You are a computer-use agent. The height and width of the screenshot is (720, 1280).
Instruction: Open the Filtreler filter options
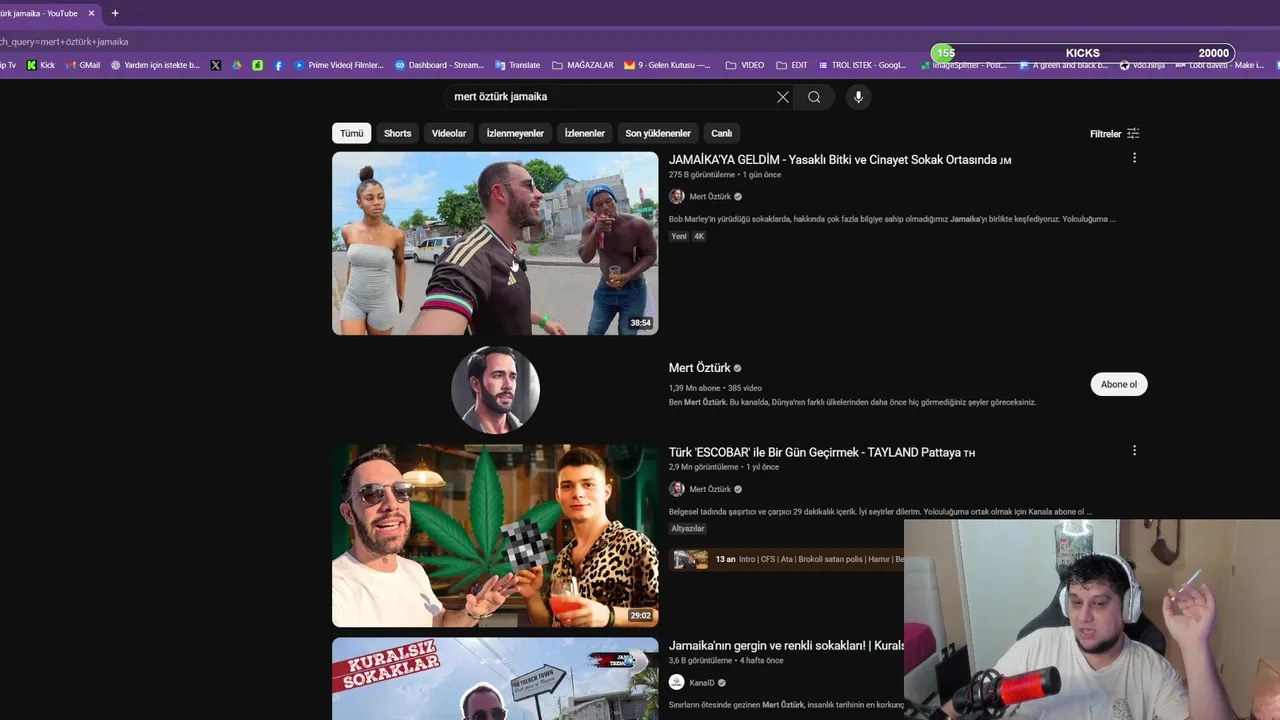1114,133
